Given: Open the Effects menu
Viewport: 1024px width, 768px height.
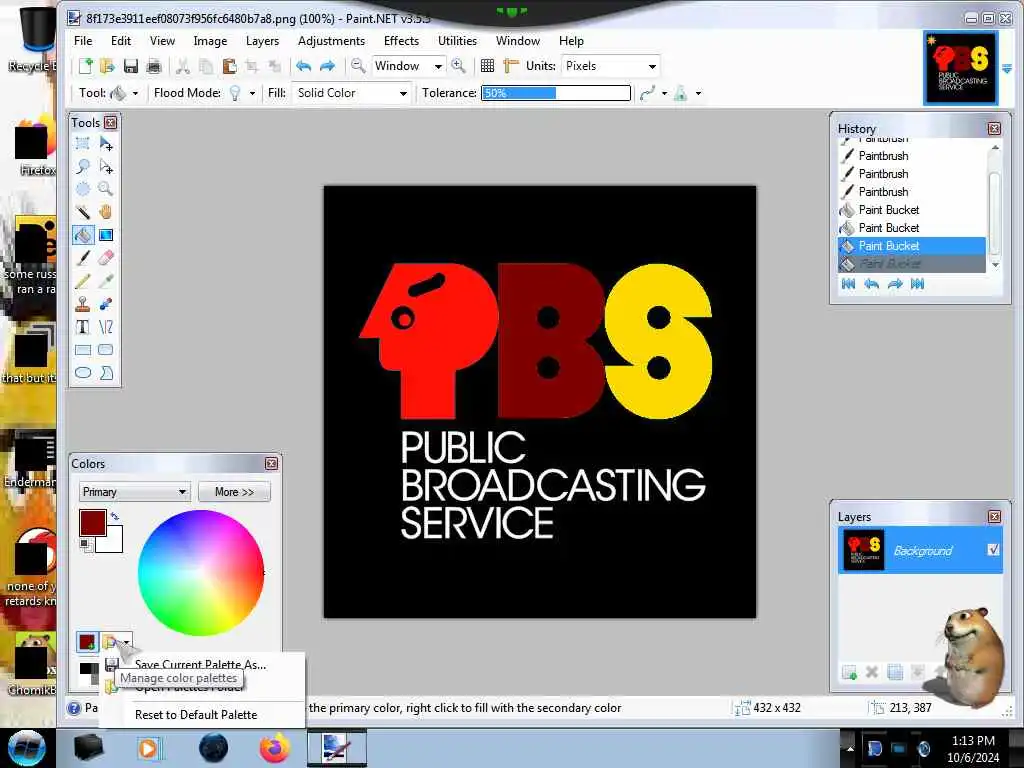Looking at the screenshot, I should [401, 40].
